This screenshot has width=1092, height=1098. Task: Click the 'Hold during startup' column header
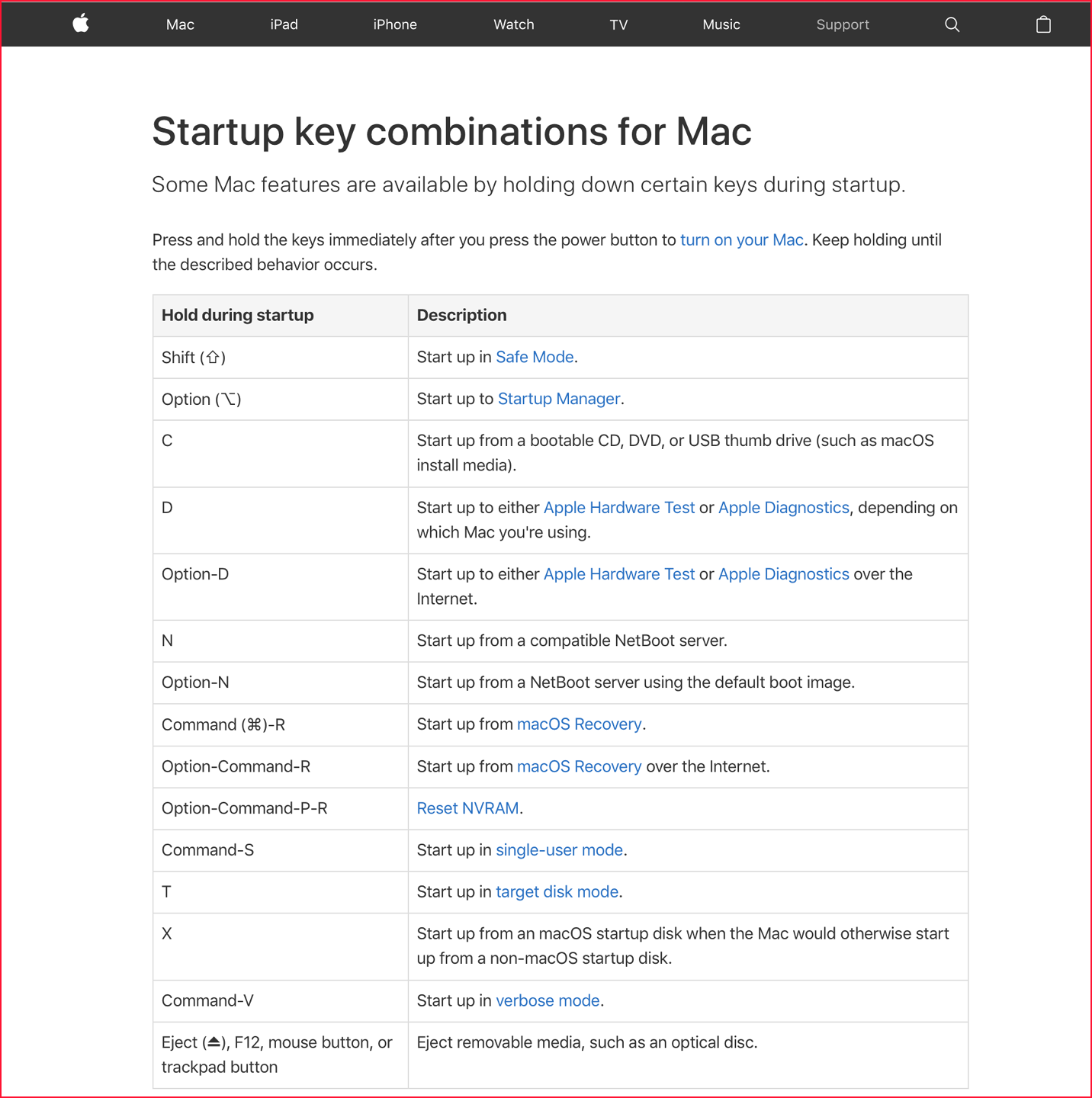point(281,316)
